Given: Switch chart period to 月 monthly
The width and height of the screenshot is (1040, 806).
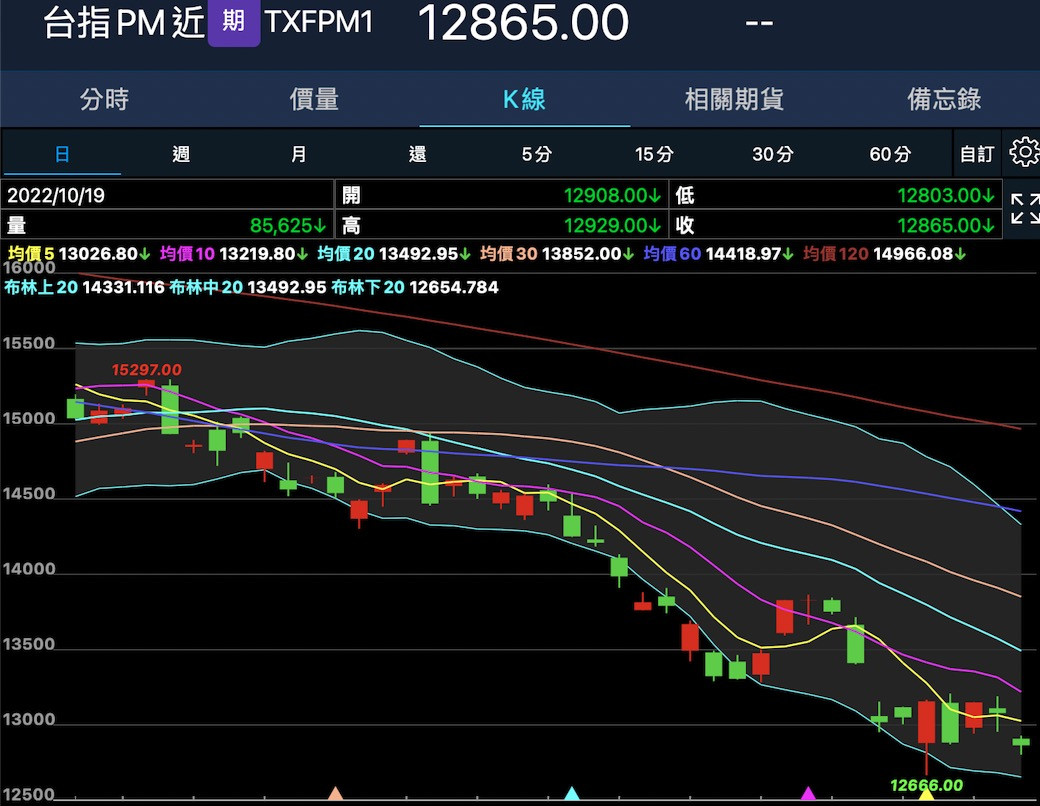Looking at the screenshot, I should (299, 154).
